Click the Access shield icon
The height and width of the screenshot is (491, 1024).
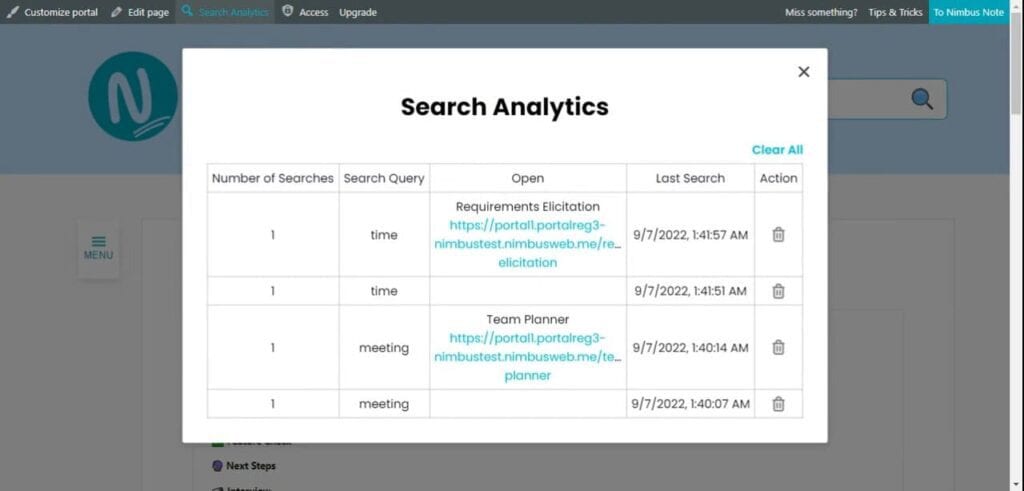click(287, 11)
